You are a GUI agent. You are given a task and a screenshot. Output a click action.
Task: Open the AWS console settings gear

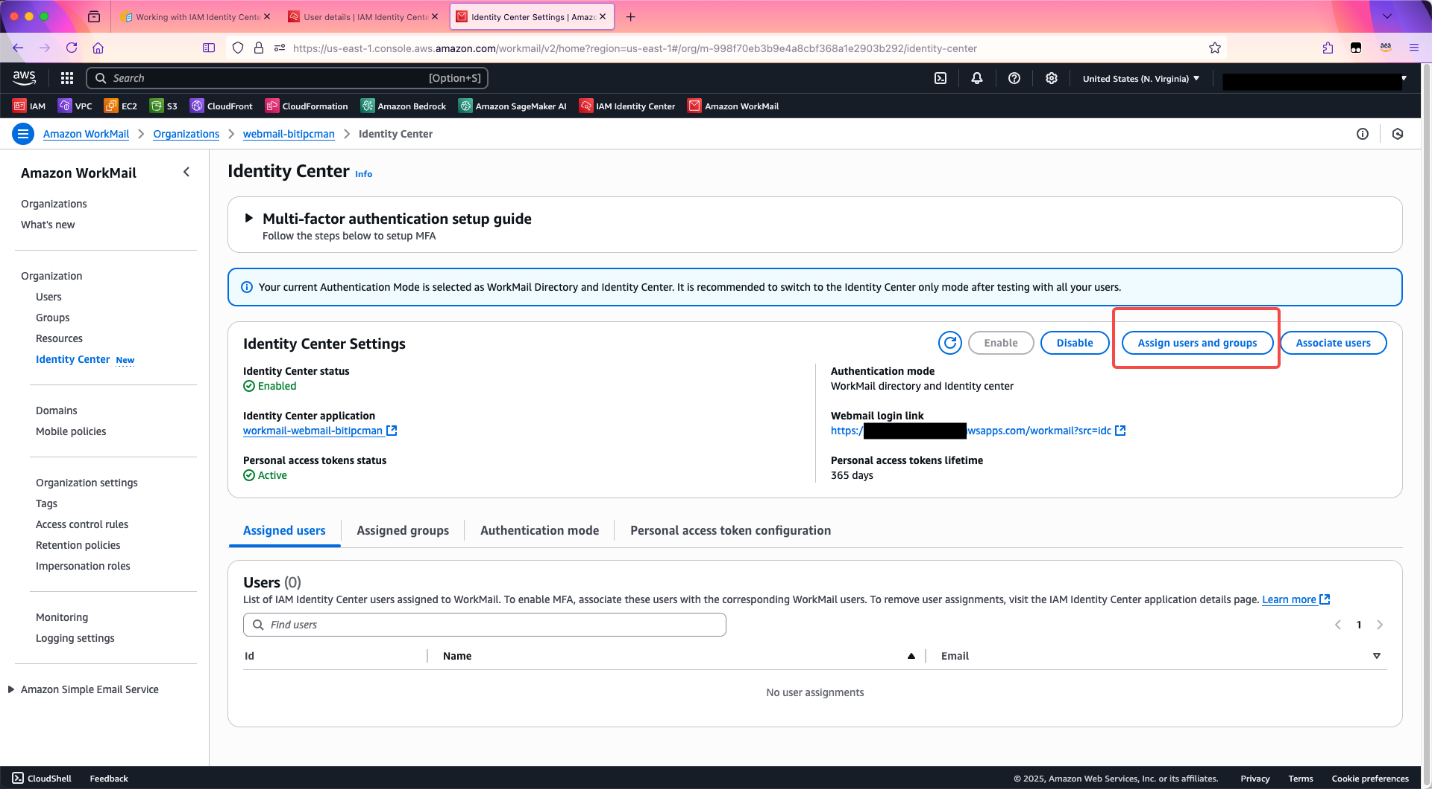(x=1051, y=78)
